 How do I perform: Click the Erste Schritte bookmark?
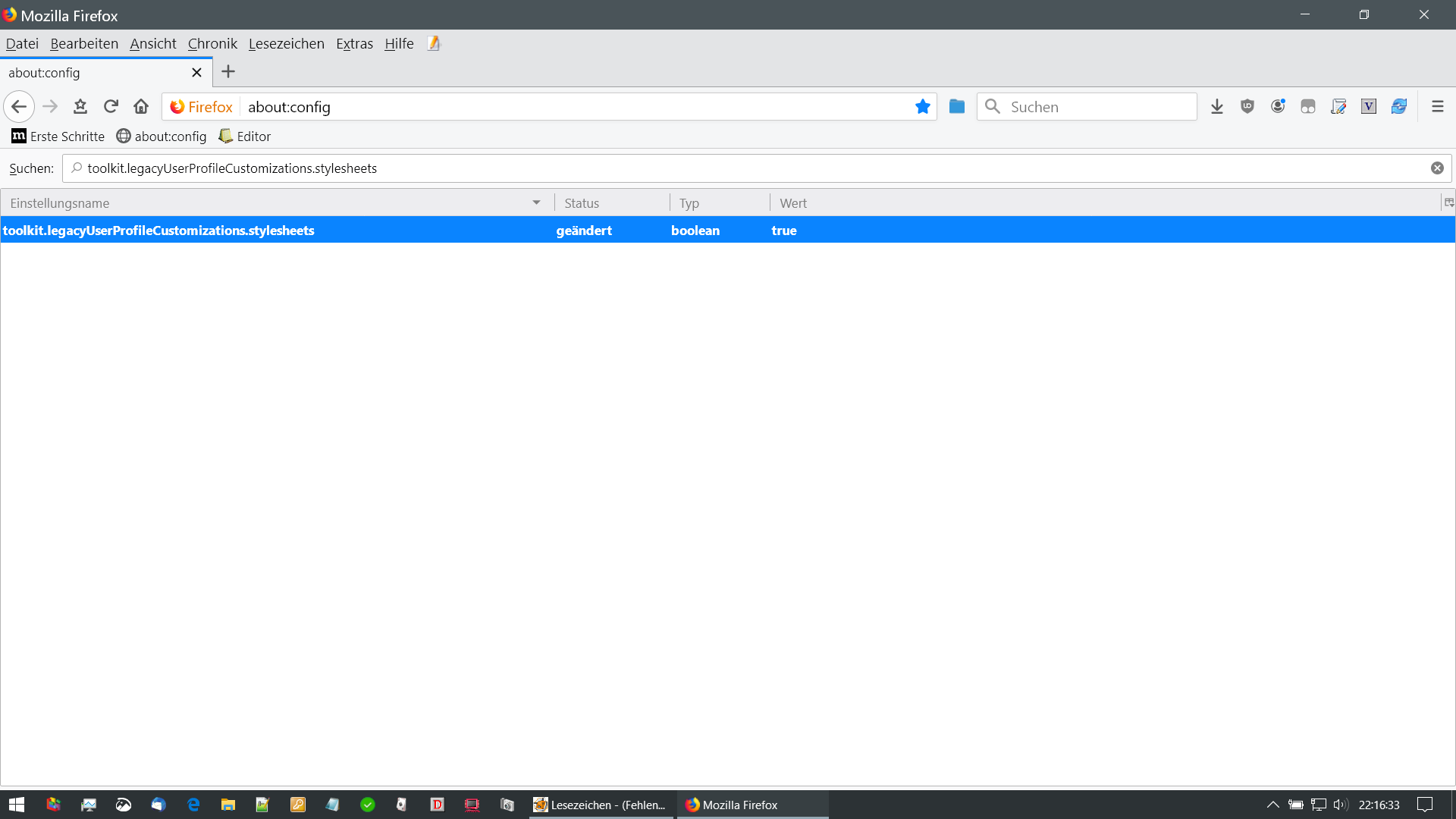[58, 136]
